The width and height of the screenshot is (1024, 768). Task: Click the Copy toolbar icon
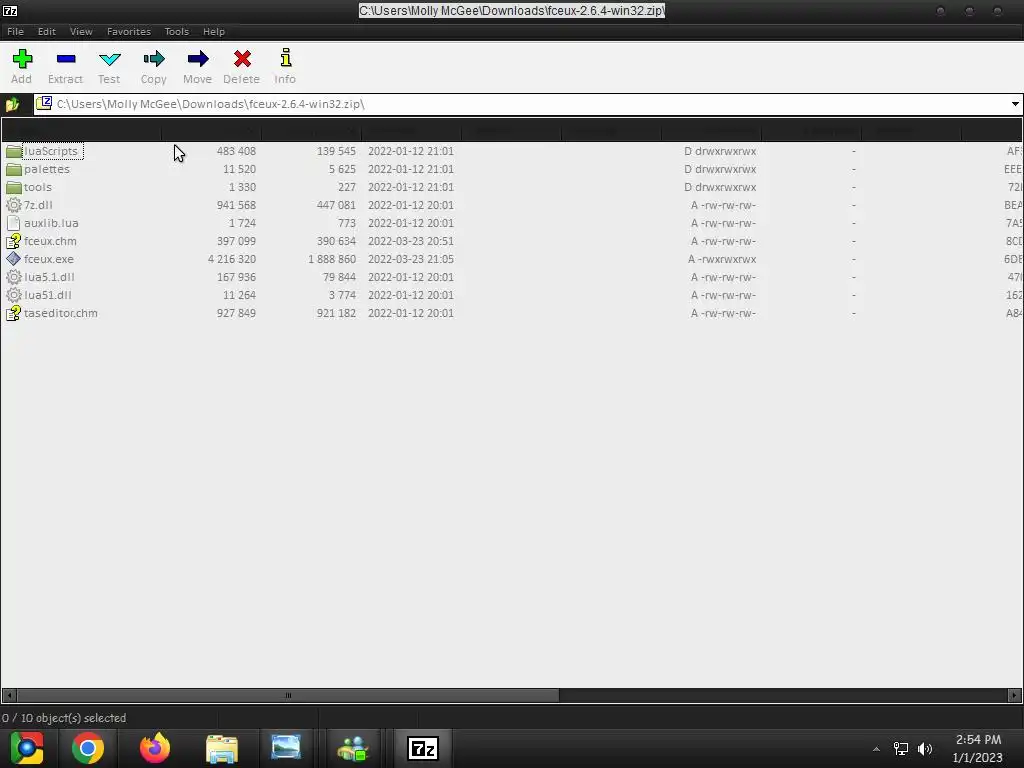pos(154,59)
